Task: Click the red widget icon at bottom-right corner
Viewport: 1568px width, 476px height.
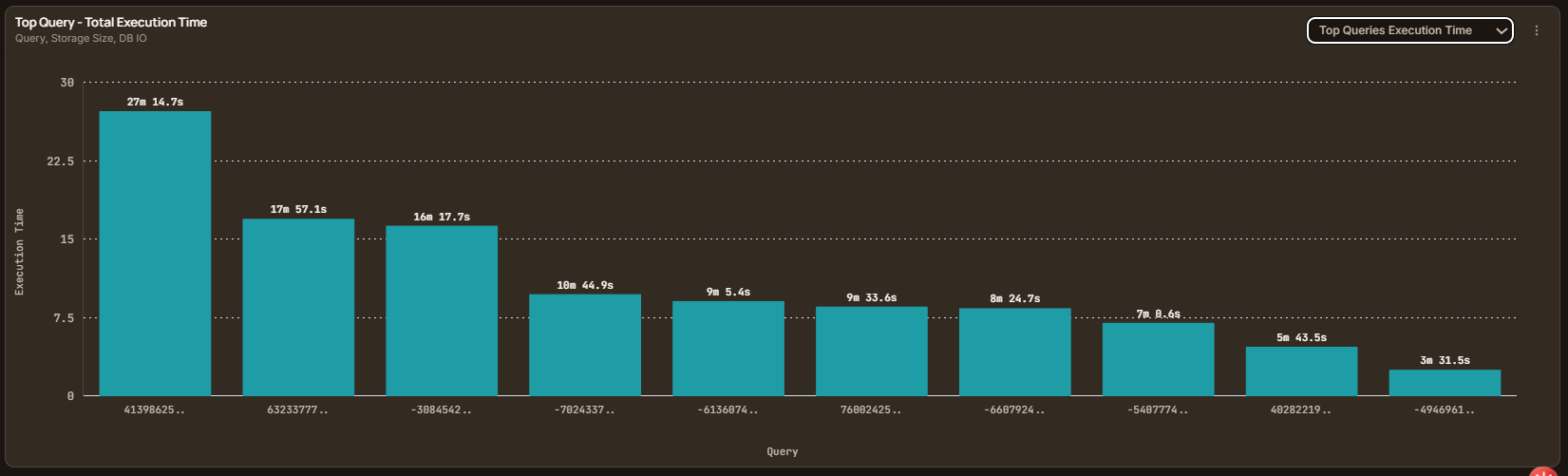Action: pyautogui.click(x=1544, y=471)
